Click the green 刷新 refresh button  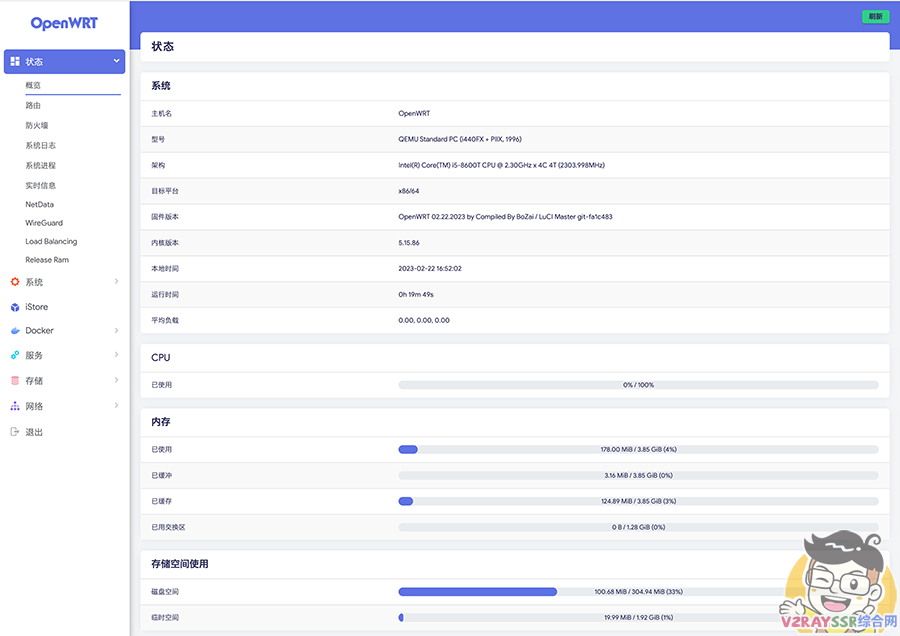coord(875,17)
